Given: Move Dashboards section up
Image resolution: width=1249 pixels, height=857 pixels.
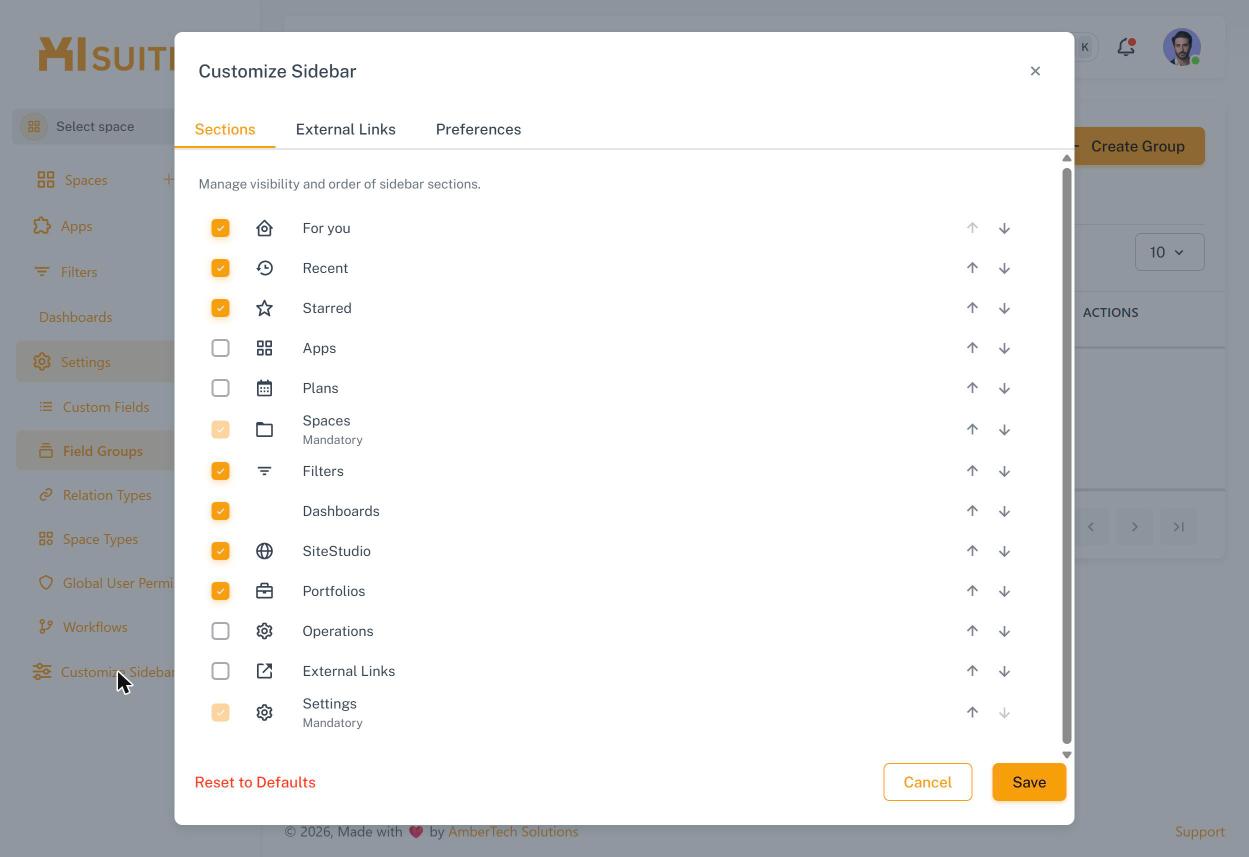Looking at the screenshot, I should pyautogui.click(x=972, y=511).
